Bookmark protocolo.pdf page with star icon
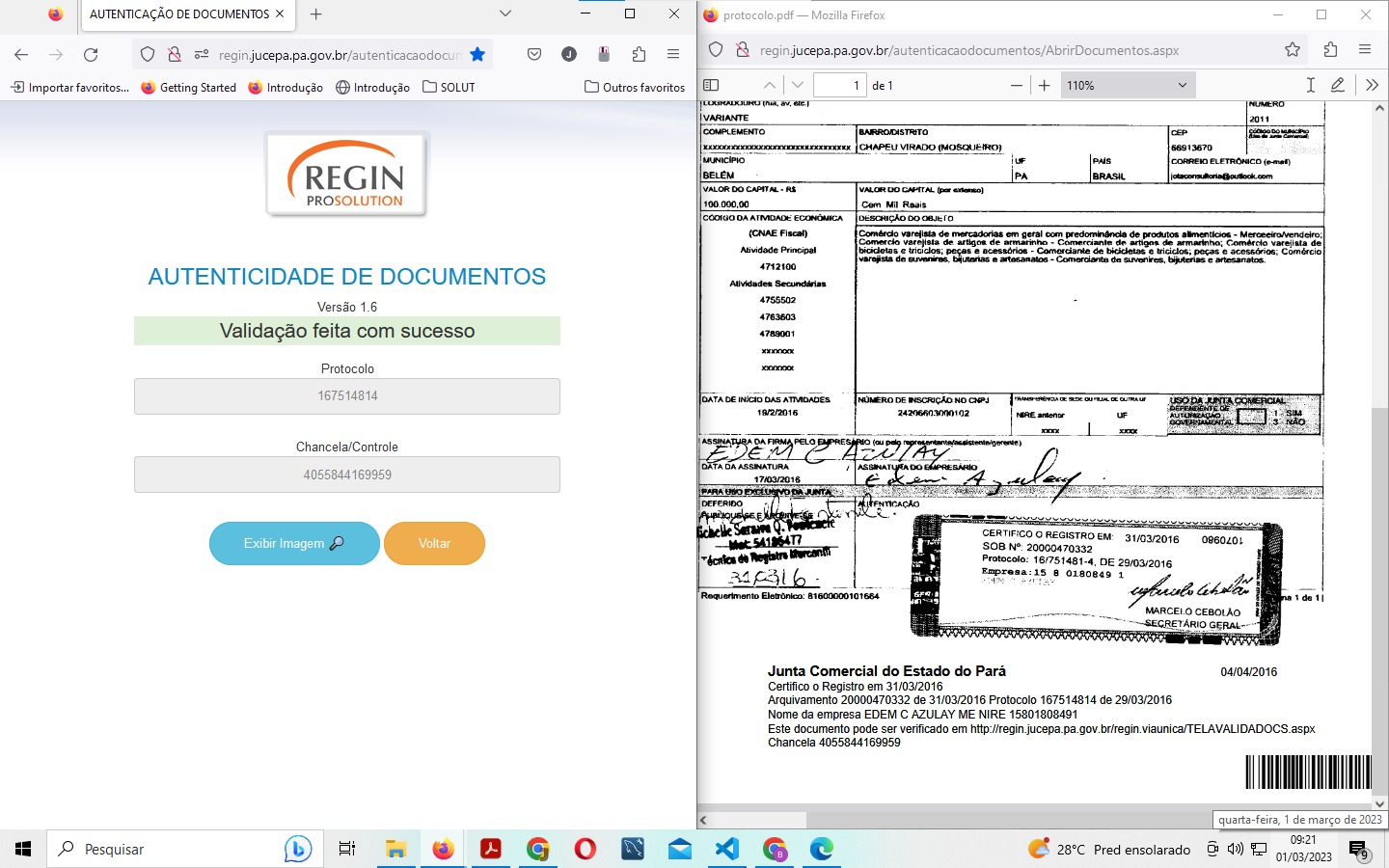The image size is (1389, 868). [x=1293, y=49]
